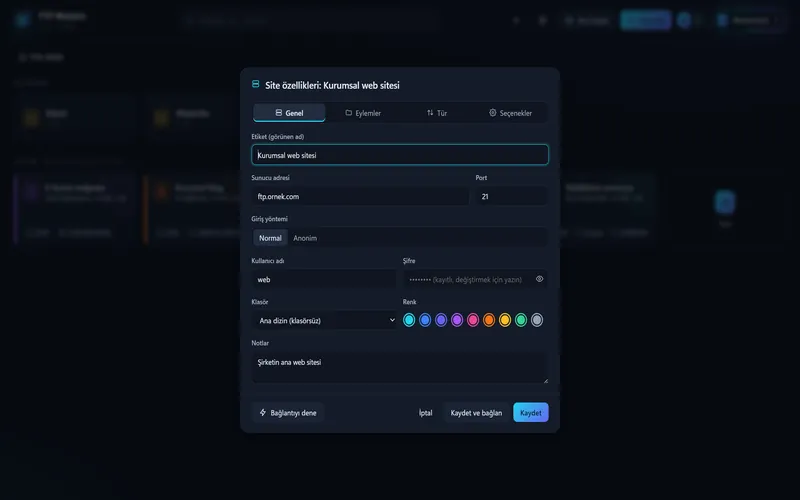
Task: Pick the green color swatch
Action: coord(520,320)
